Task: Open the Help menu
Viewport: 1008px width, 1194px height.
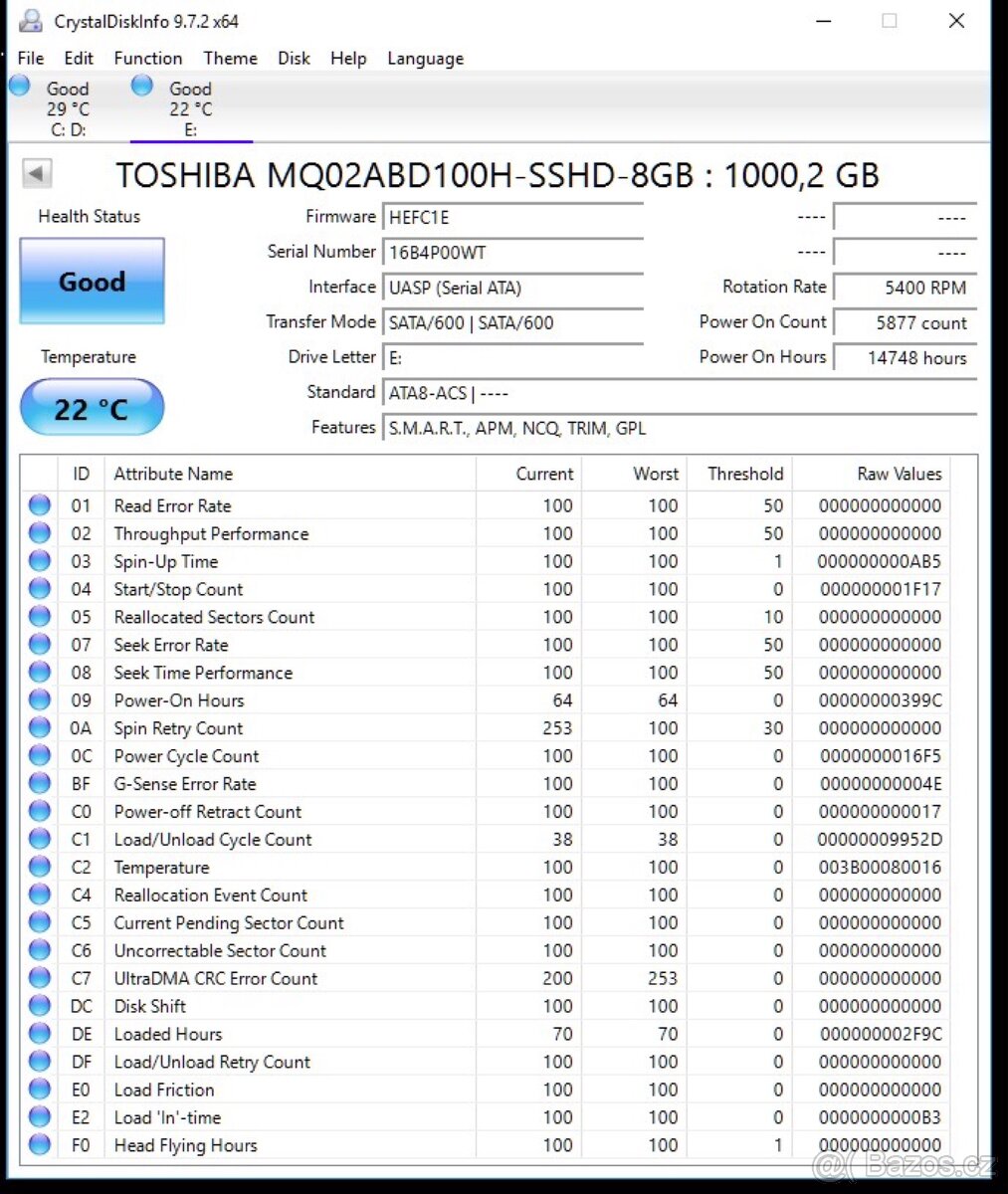Action: point(348,59)
